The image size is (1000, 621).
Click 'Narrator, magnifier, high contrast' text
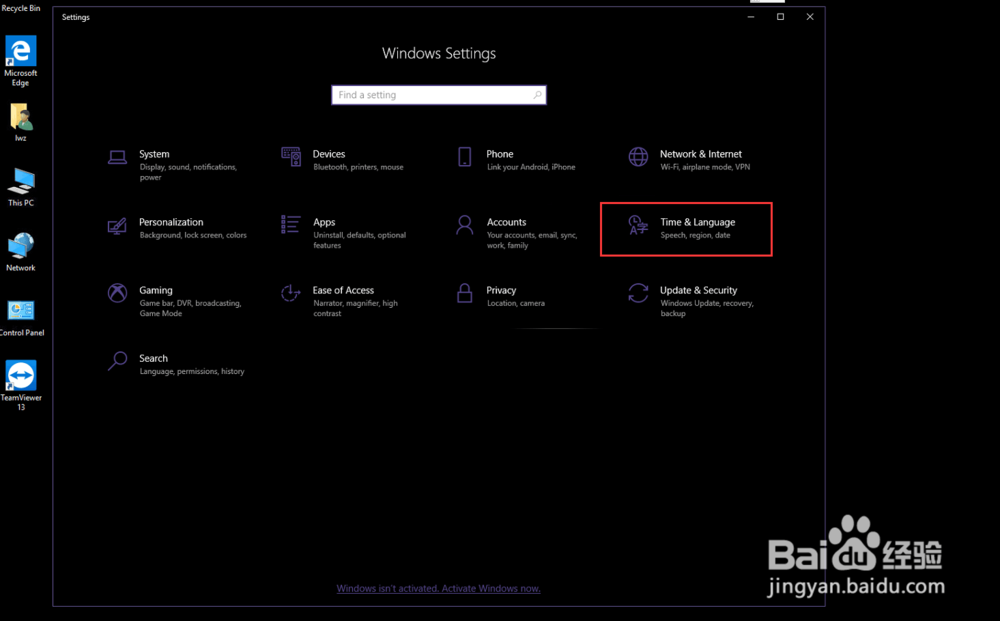point(355,309)
